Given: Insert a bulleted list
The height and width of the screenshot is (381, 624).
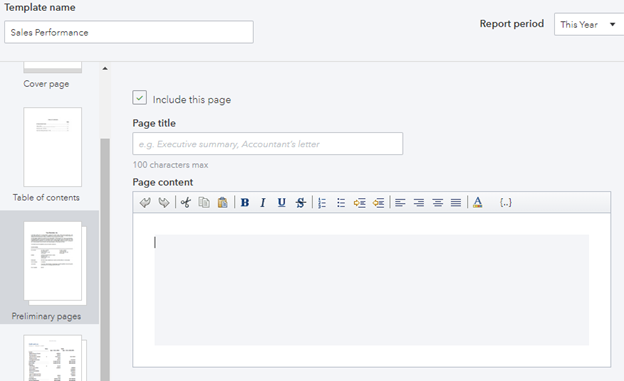Looking at the screenshot, I should click(x=341, y=203).
